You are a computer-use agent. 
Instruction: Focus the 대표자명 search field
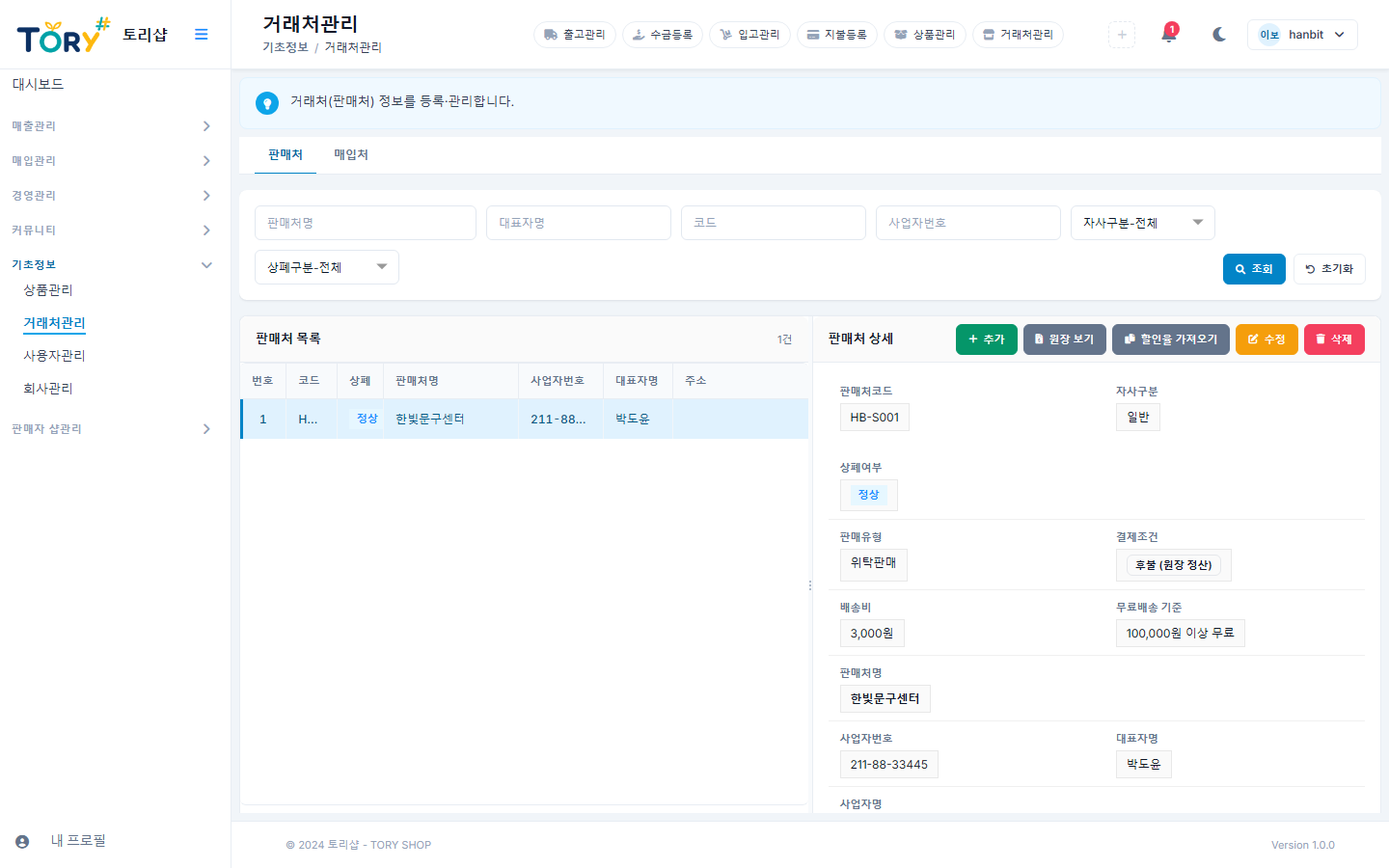point(579,223)
